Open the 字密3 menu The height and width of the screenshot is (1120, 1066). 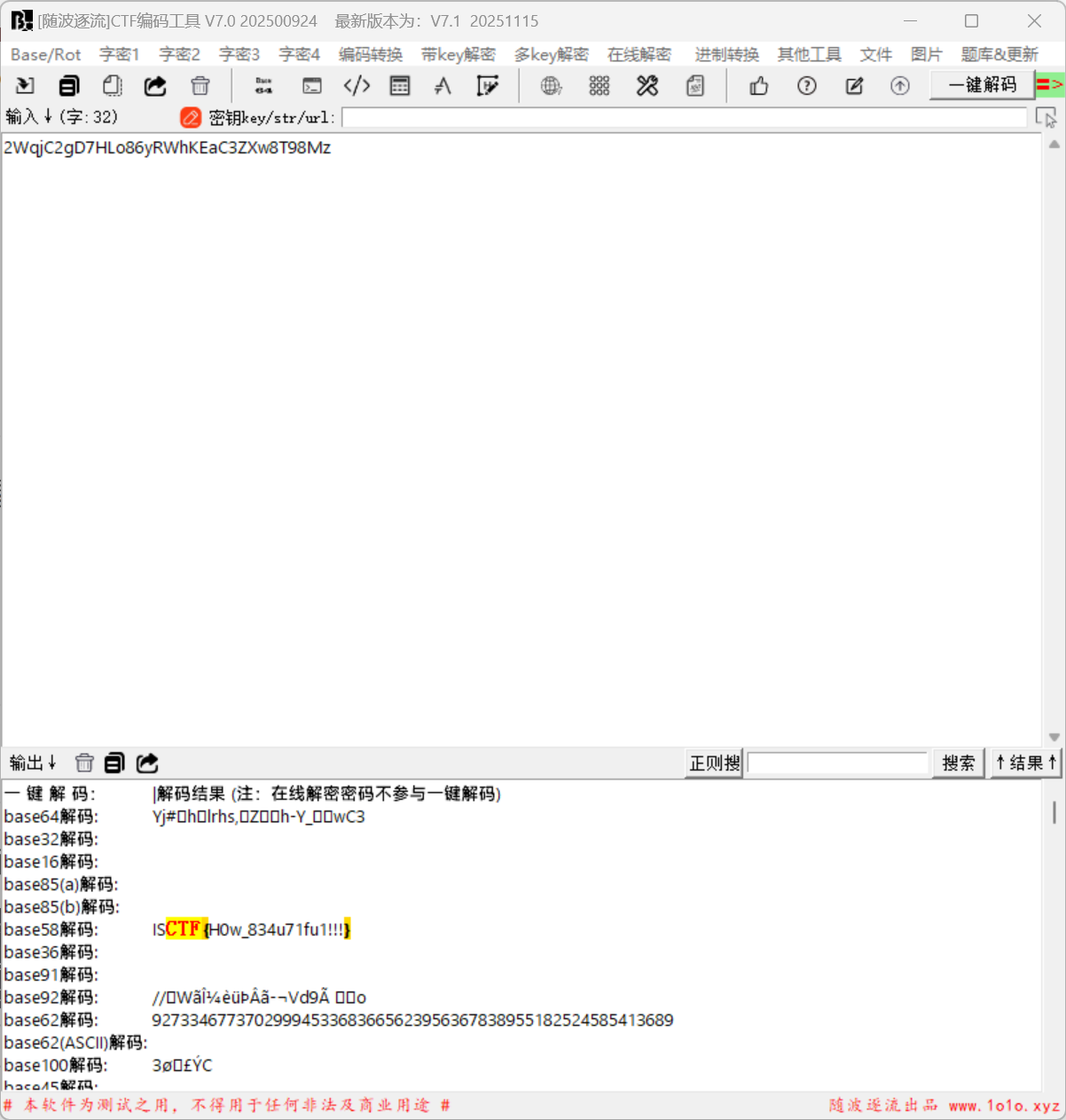[x=239, y=55]
